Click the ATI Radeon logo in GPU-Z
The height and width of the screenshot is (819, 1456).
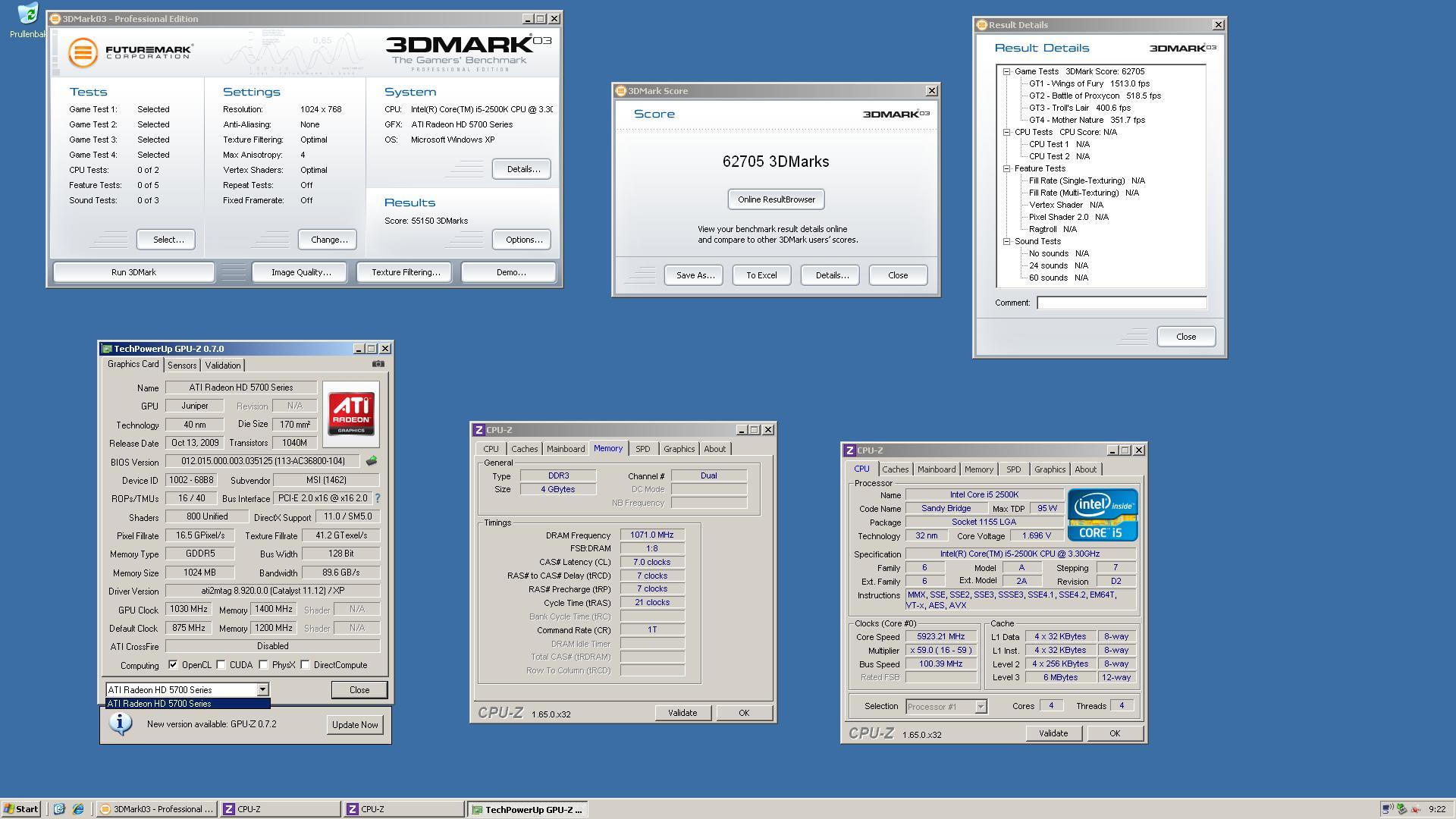(351, 414)
